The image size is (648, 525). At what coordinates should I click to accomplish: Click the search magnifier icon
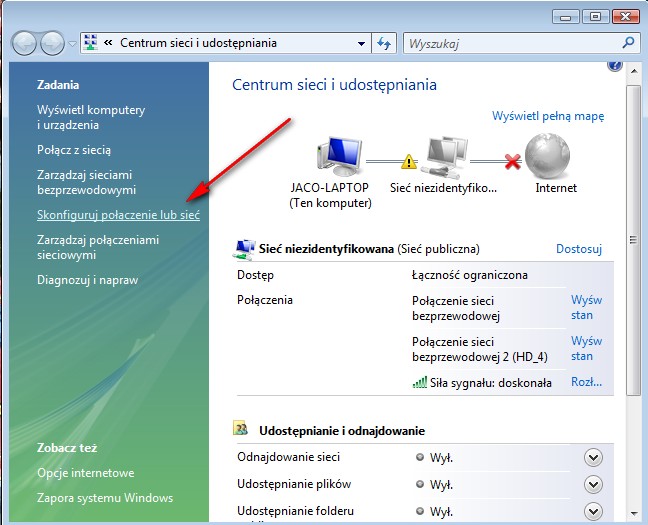pos(628,43)
